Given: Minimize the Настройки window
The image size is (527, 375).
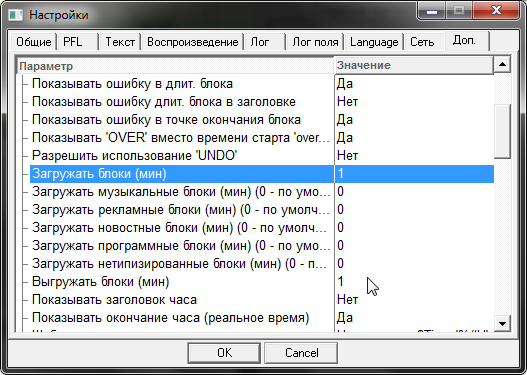Looking at the screenshot, I should 432,11.
